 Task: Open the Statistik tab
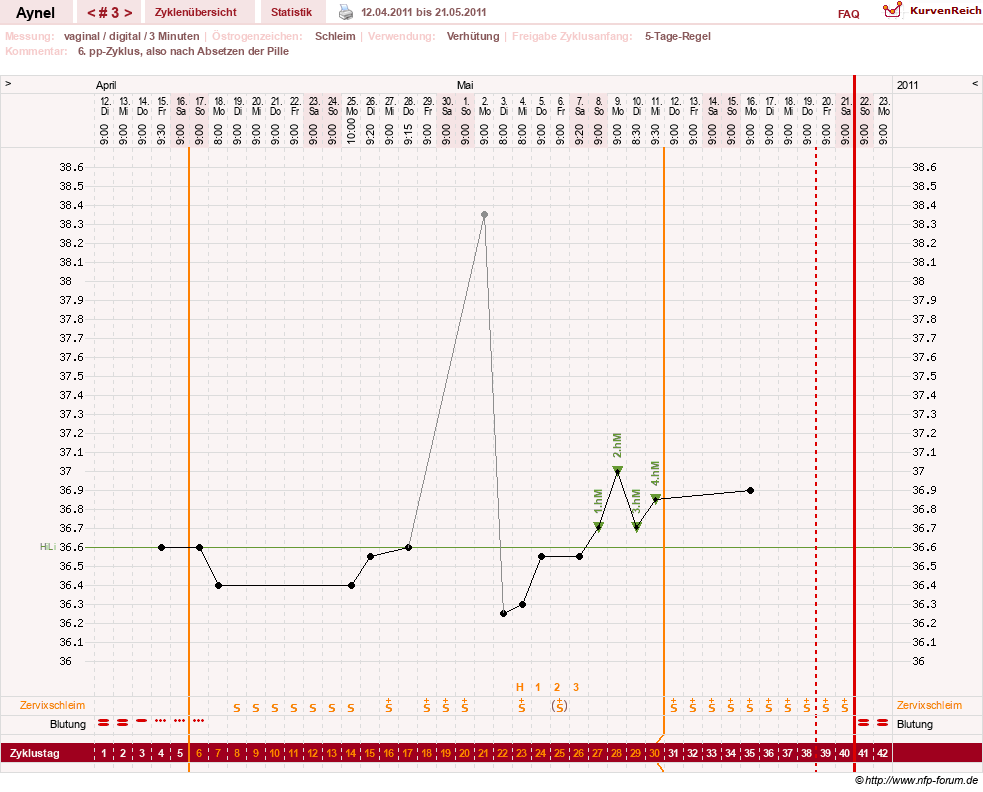tap(291, 12)
